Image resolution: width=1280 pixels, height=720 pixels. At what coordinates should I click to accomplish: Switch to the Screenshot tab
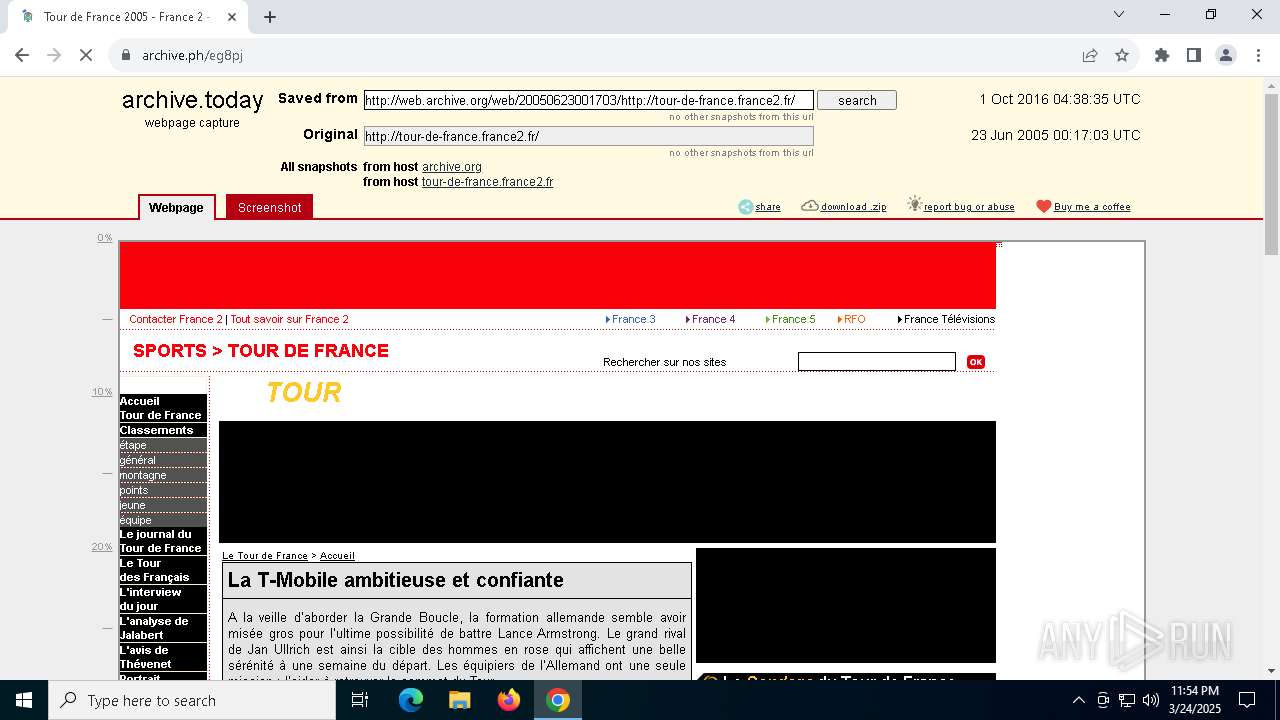269,207
